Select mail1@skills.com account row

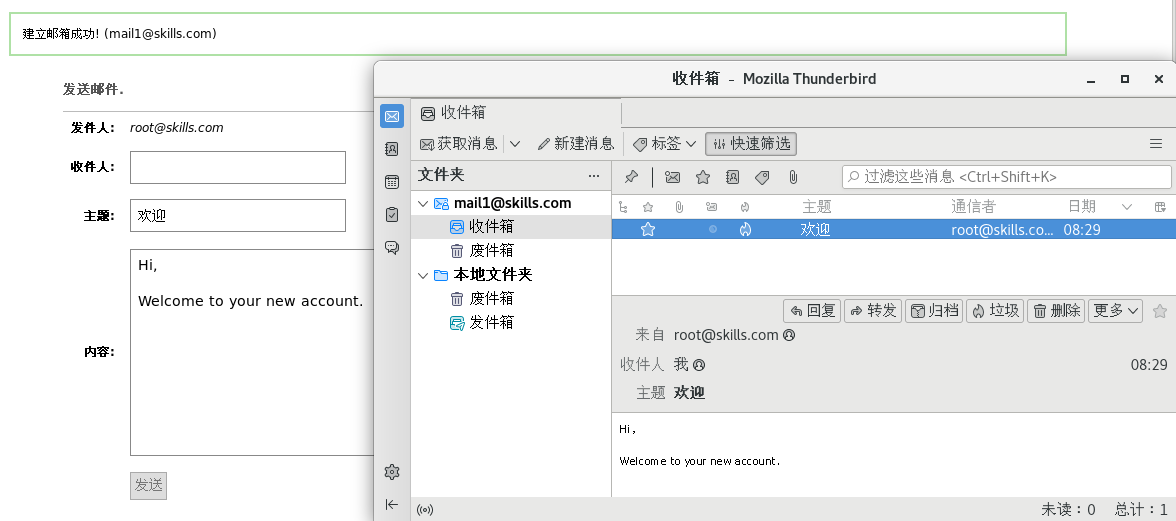511,203
